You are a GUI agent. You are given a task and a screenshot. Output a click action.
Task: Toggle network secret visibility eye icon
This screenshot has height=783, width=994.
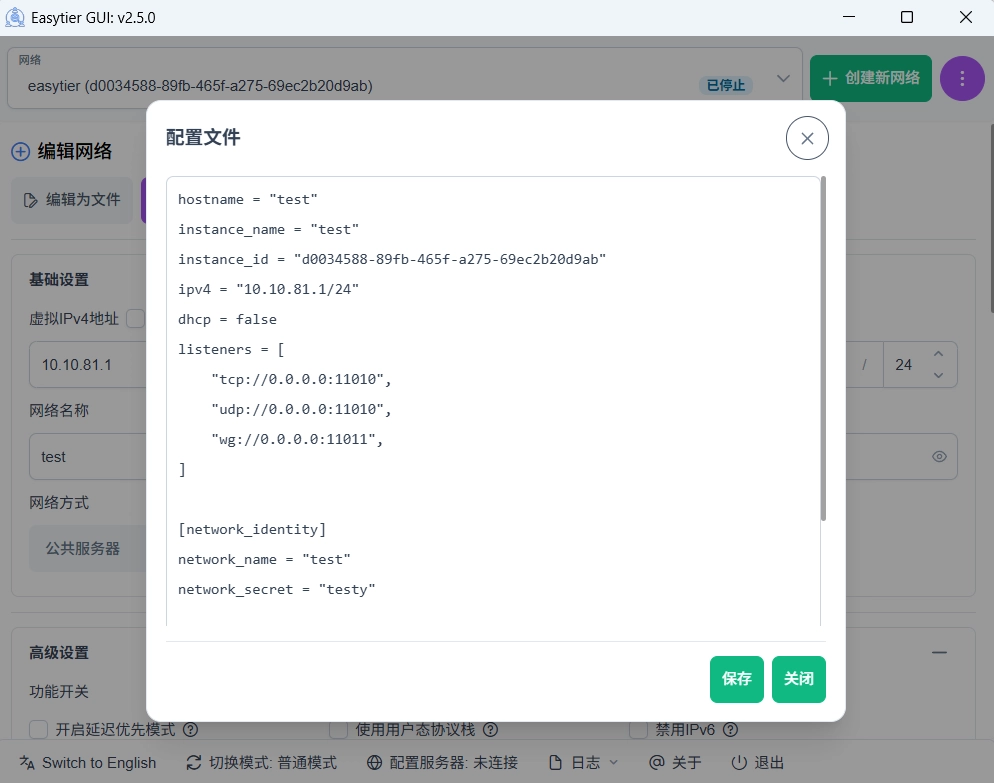point(939,457)
